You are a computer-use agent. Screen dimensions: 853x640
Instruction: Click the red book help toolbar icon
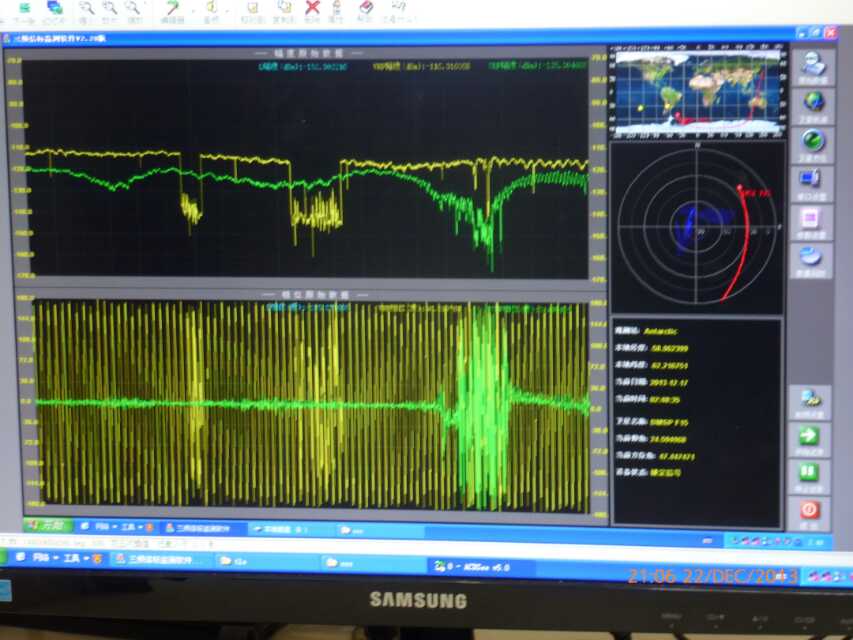coord(366,8)
